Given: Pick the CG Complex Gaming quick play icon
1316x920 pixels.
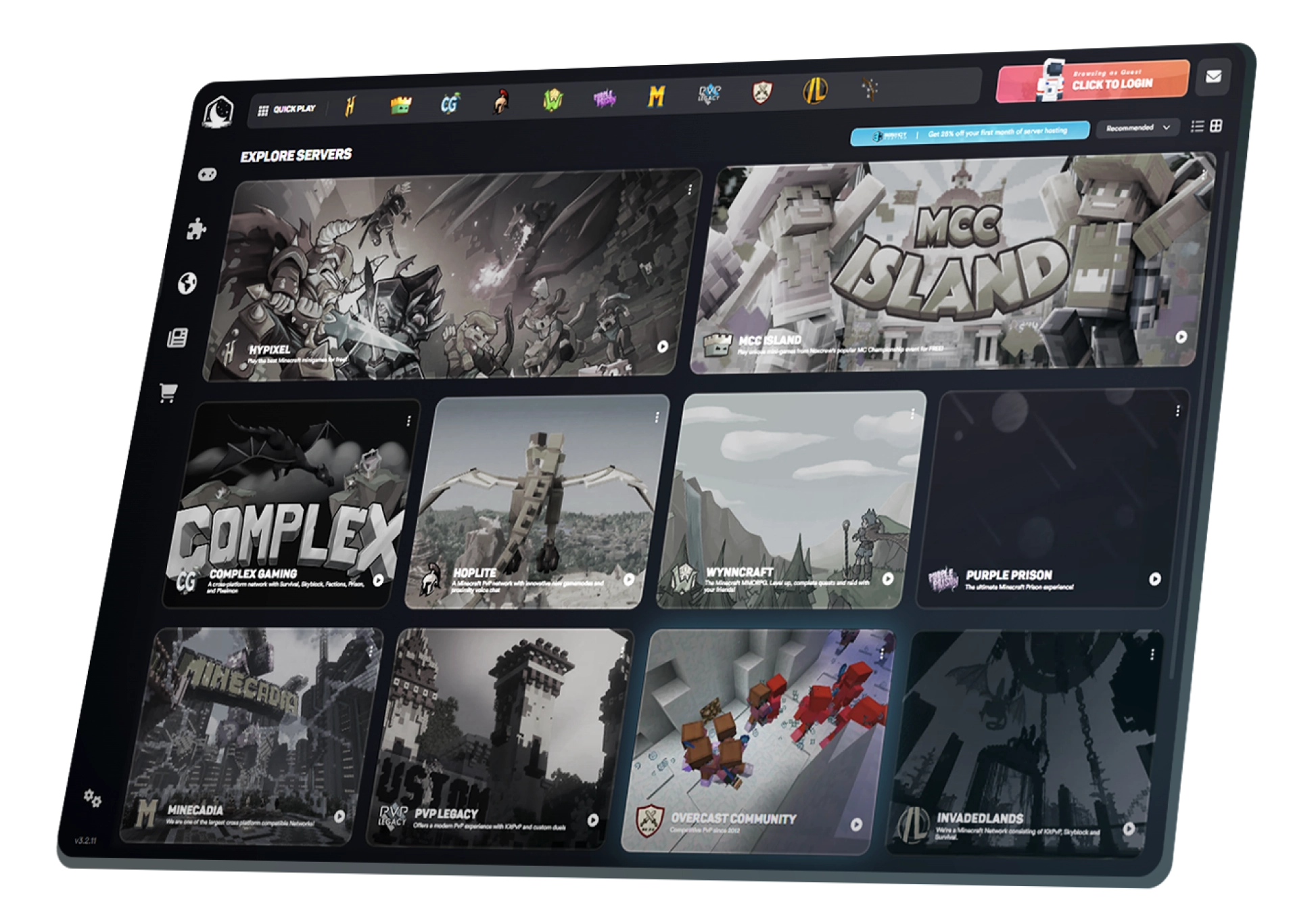Looking at the screenshot, I should pos(450,103).
